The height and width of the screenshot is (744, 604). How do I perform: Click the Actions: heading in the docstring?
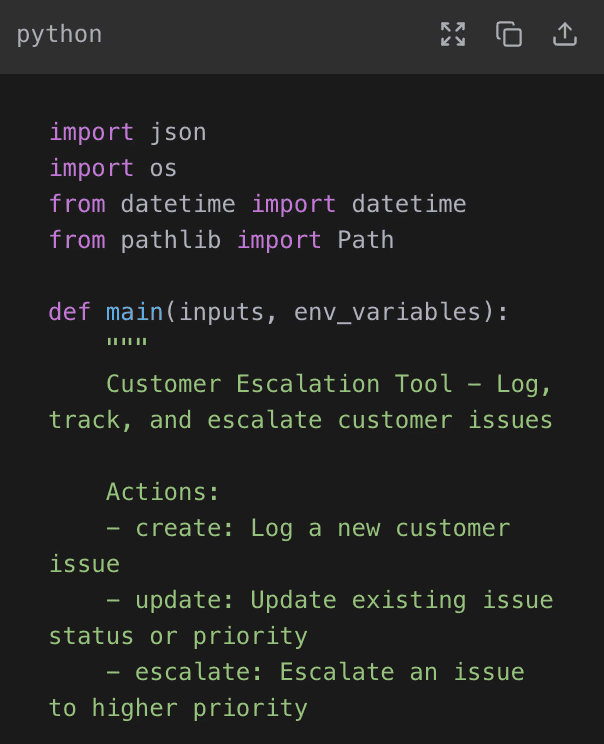(x=162, y=492)
